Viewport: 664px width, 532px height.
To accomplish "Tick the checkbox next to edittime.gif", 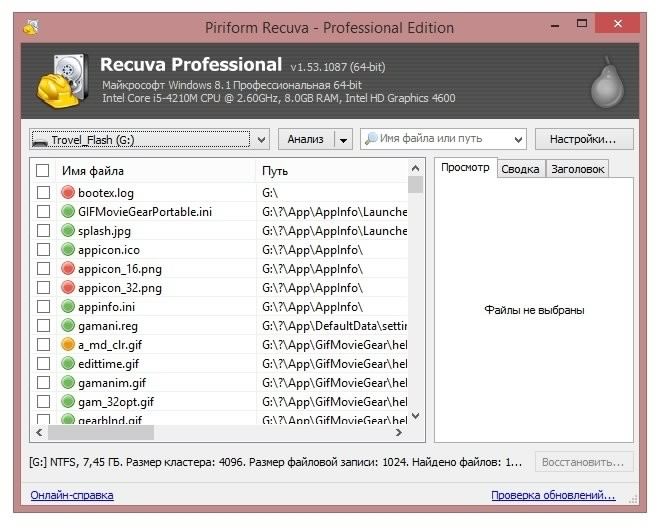I will coord(42,363).
